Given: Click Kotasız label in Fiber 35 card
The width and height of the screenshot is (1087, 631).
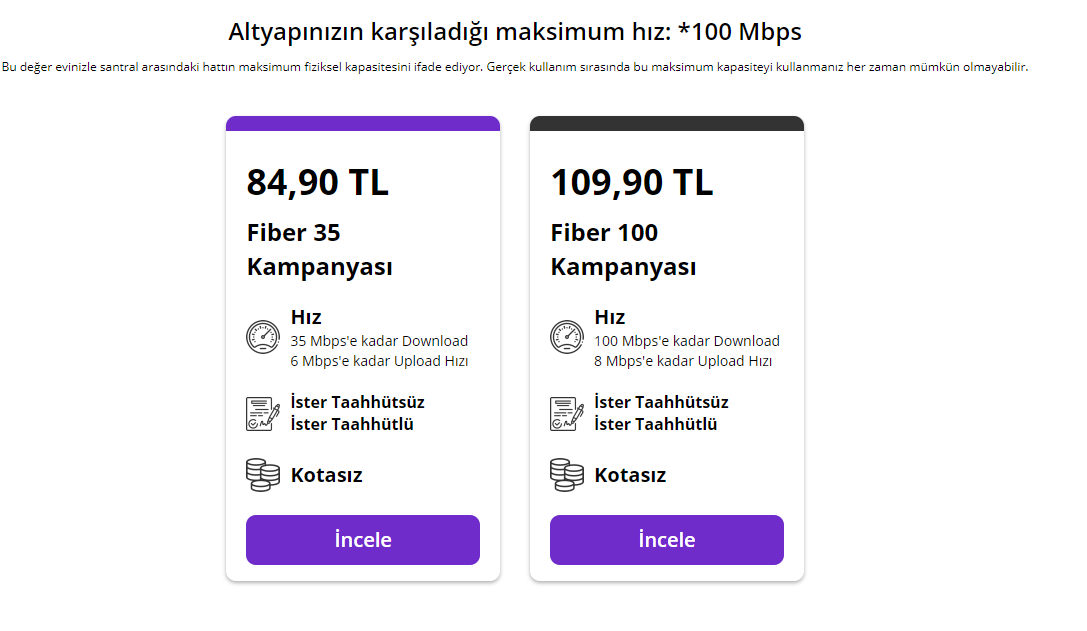Looking at the screenshot, I should tap(326, 475).
